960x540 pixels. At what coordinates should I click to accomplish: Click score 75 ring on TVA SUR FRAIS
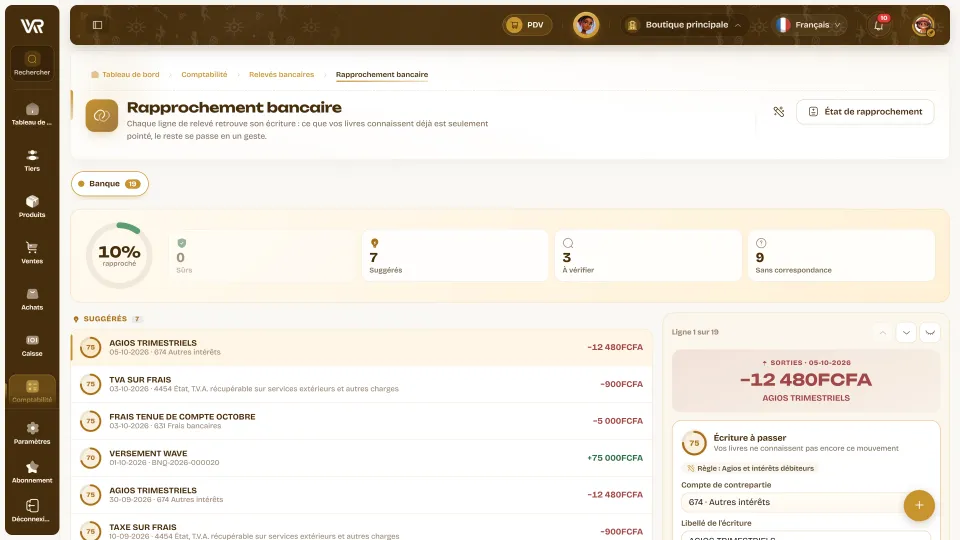click(91, 384)
